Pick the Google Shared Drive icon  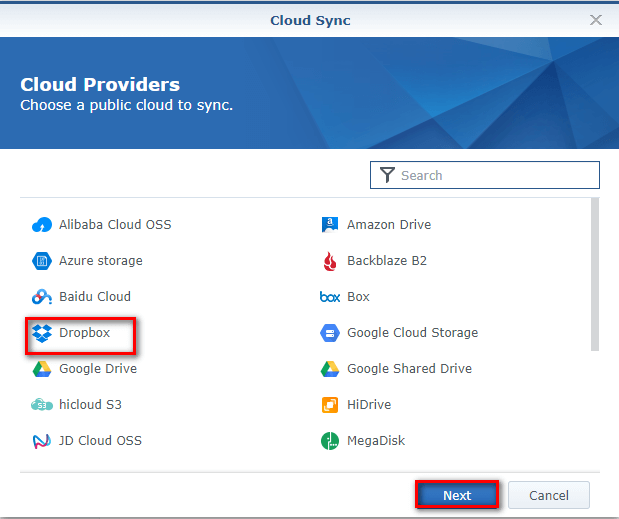tap(330, 369)
